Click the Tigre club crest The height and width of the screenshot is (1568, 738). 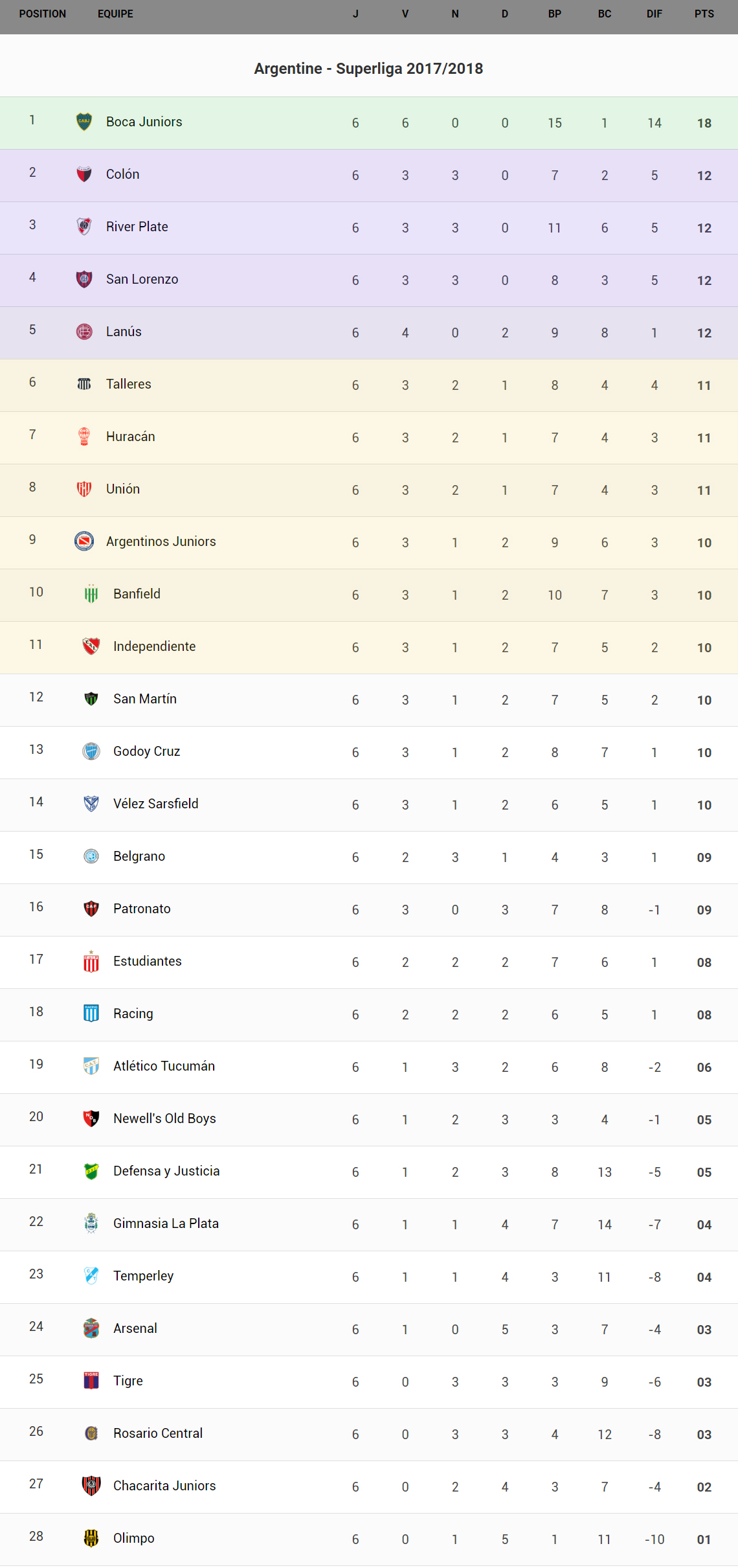[91, 1380]
